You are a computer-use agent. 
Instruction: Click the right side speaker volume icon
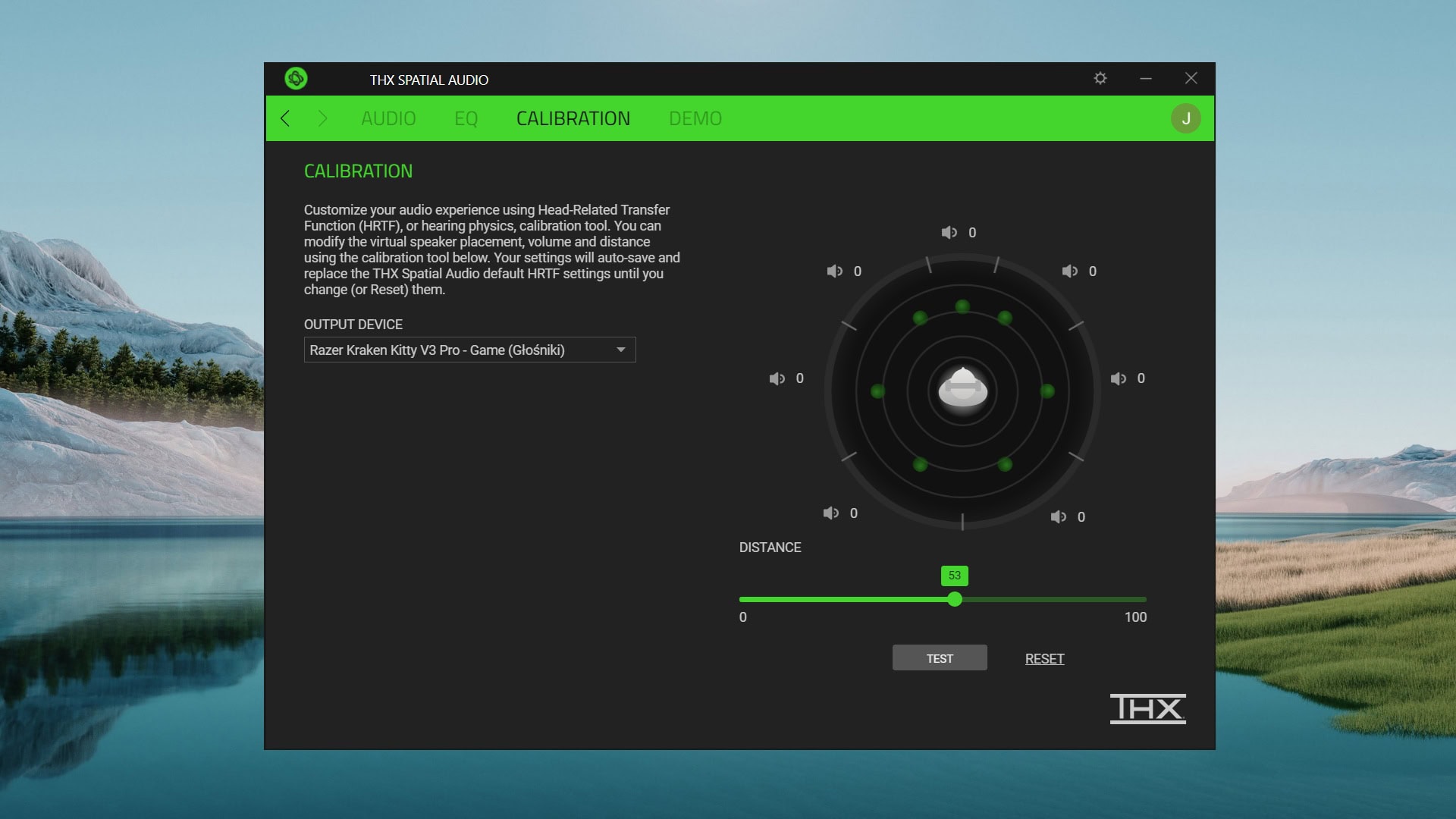1119,378
